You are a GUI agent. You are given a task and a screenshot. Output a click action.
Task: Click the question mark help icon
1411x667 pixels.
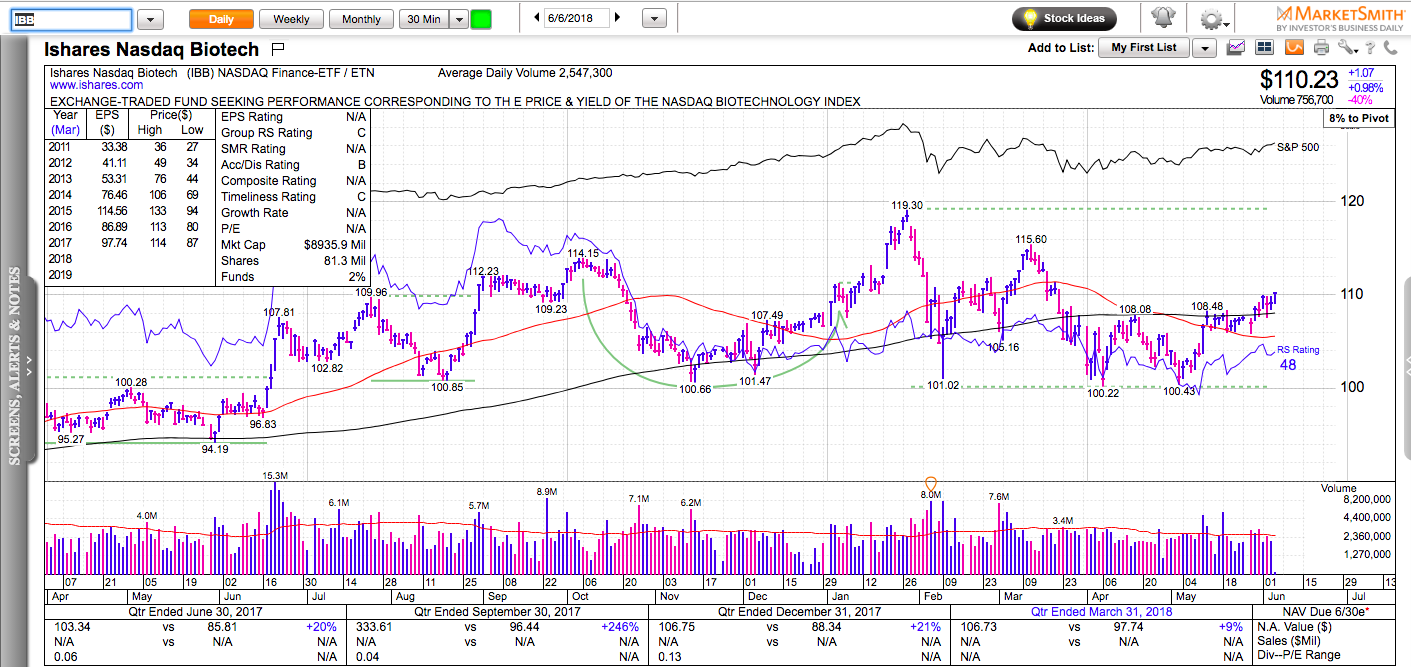pos(1371,47)
